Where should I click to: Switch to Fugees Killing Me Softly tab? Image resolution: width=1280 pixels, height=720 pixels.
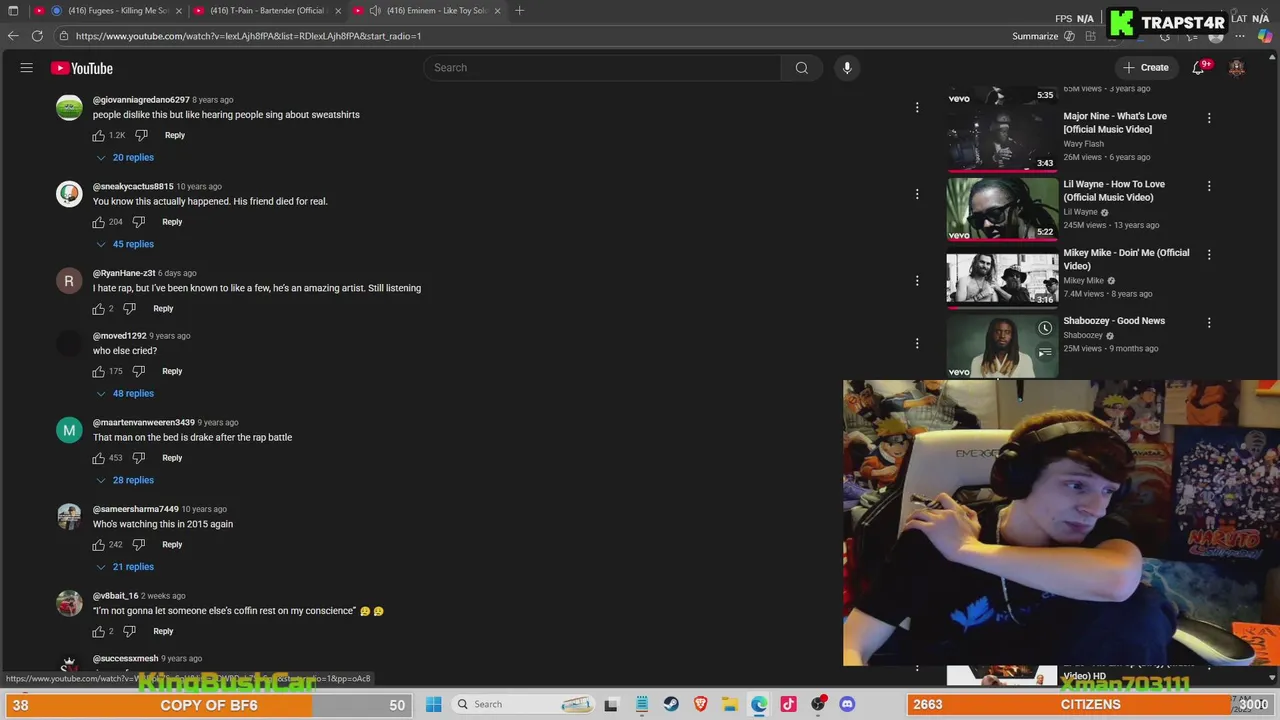tap(108, 10)
